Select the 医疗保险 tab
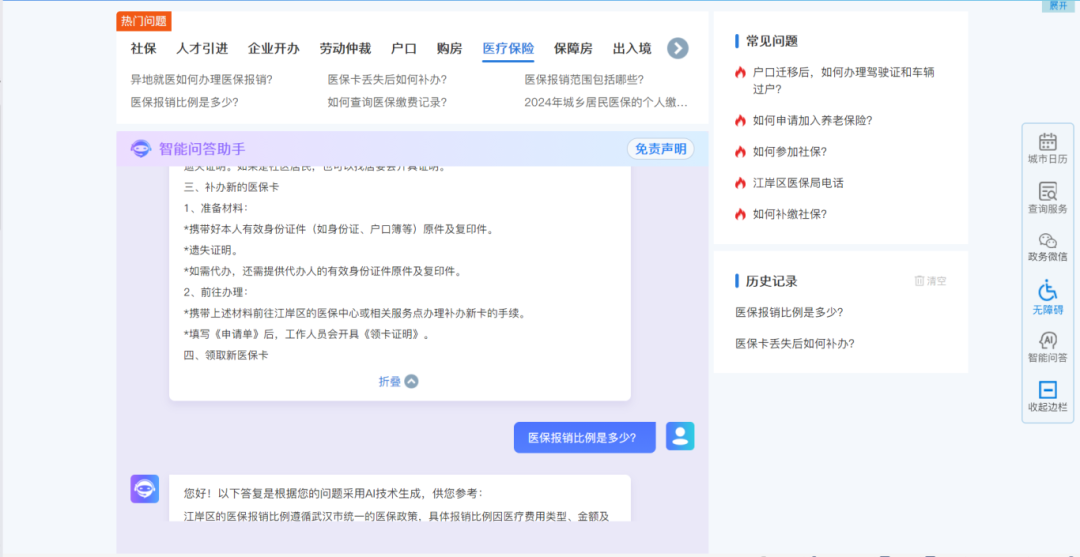This screenshot has height=557, width=1080. [508, 48]
